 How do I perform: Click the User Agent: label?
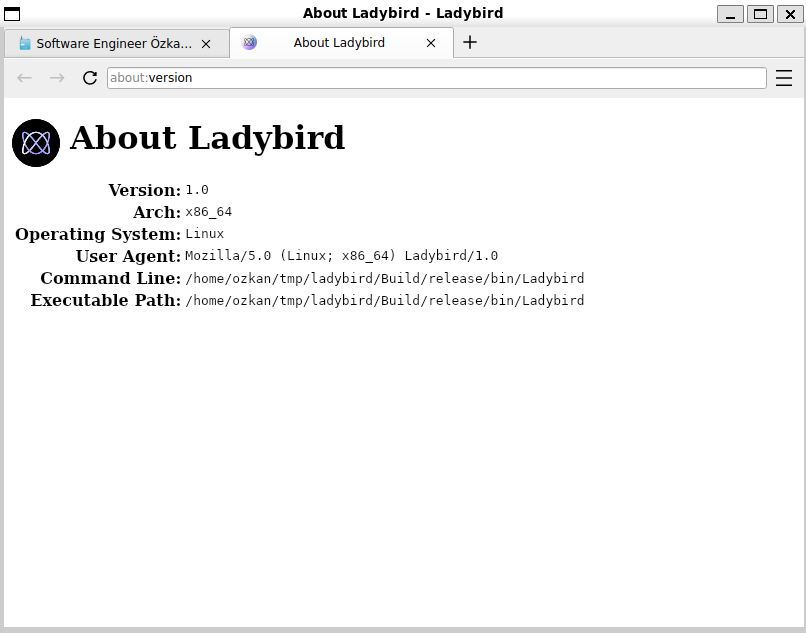tap(128, 256)
